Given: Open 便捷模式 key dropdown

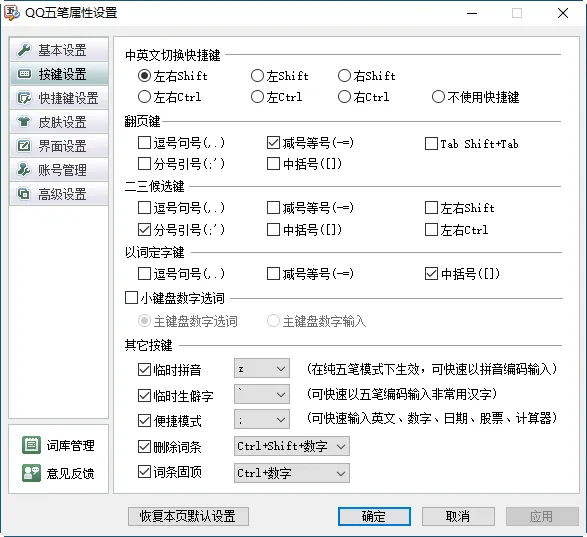Looking at the screenshot, I should (x=262, y=419).
